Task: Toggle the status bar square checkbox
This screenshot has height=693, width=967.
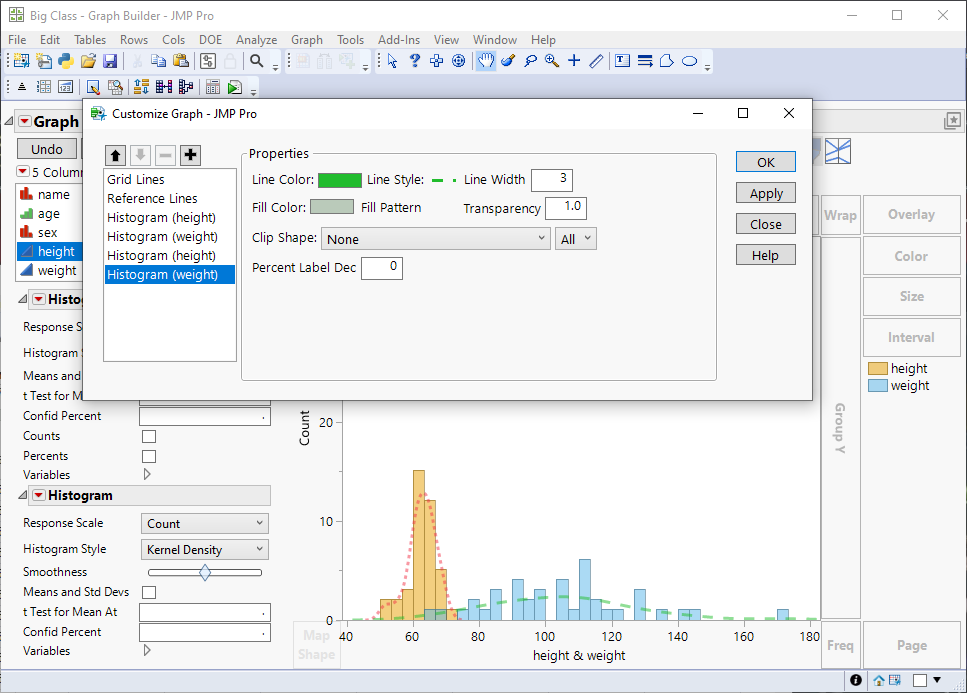Action: point(920,680)
